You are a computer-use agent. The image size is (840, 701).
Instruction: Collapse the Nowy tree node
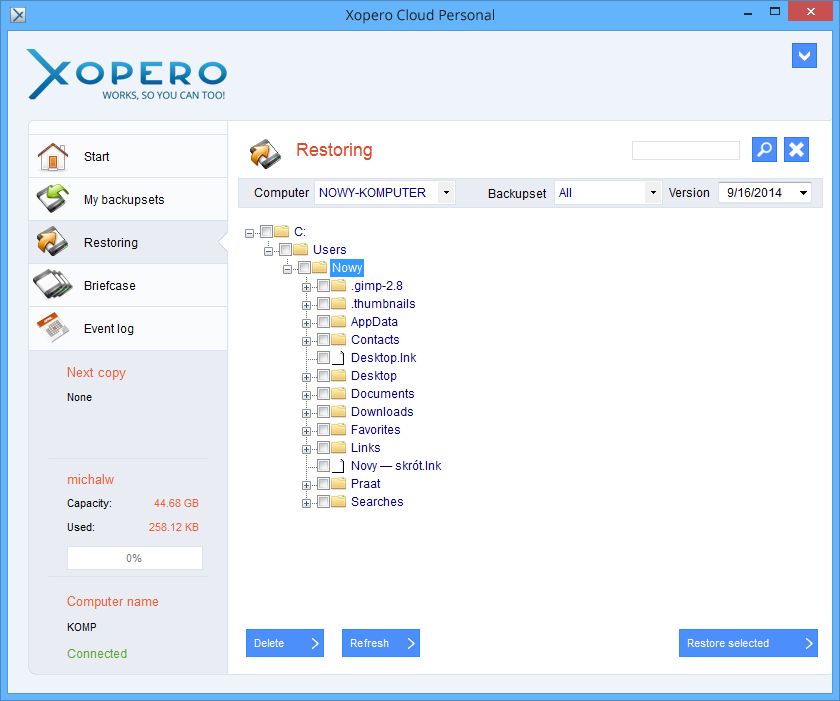tap(288, 269)
